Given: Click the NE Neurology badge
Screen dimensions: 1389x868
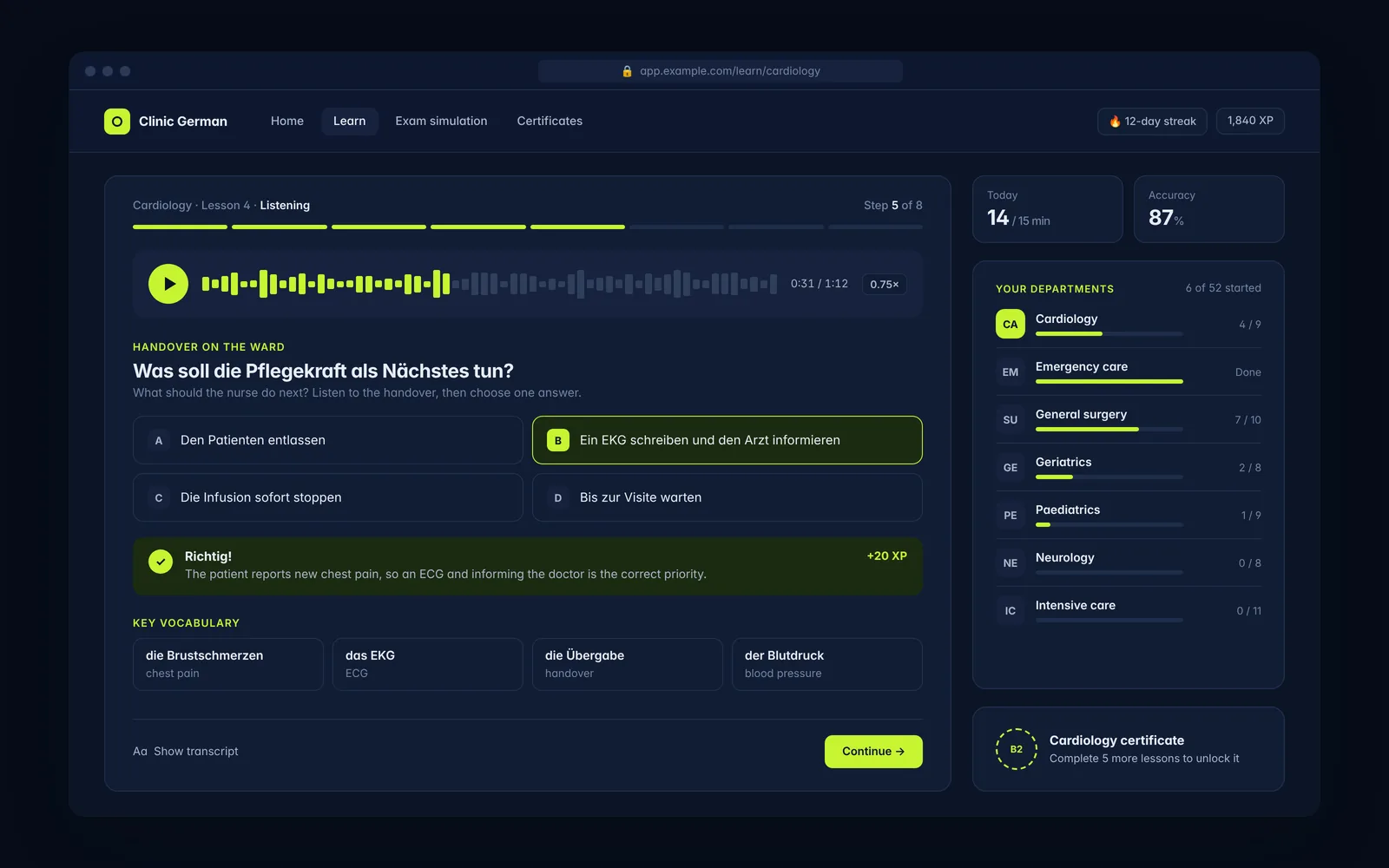Looking at the screenshot, I should tap(1010, 562).
